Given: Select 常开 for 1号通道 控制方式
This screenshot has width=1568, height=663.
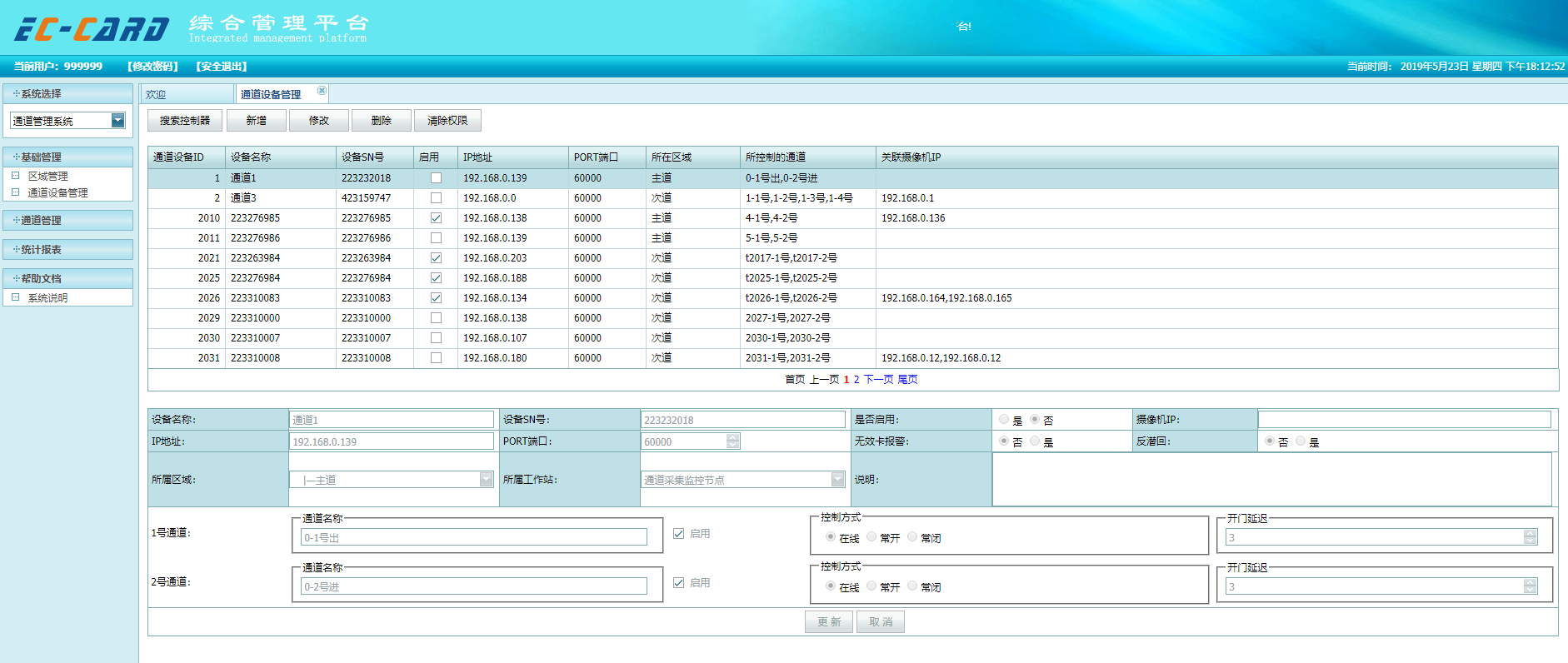Looking at the screenshot, I should [x=871, y=537].
